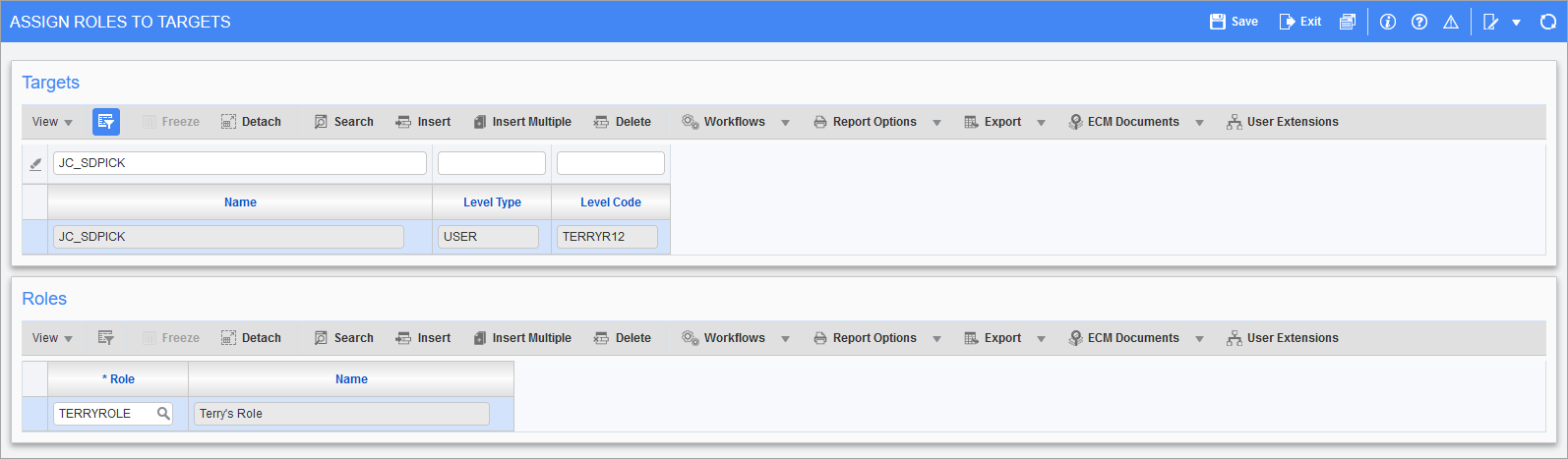Sort by Level Type column header

pyautogui.click(x=492, y=202)
